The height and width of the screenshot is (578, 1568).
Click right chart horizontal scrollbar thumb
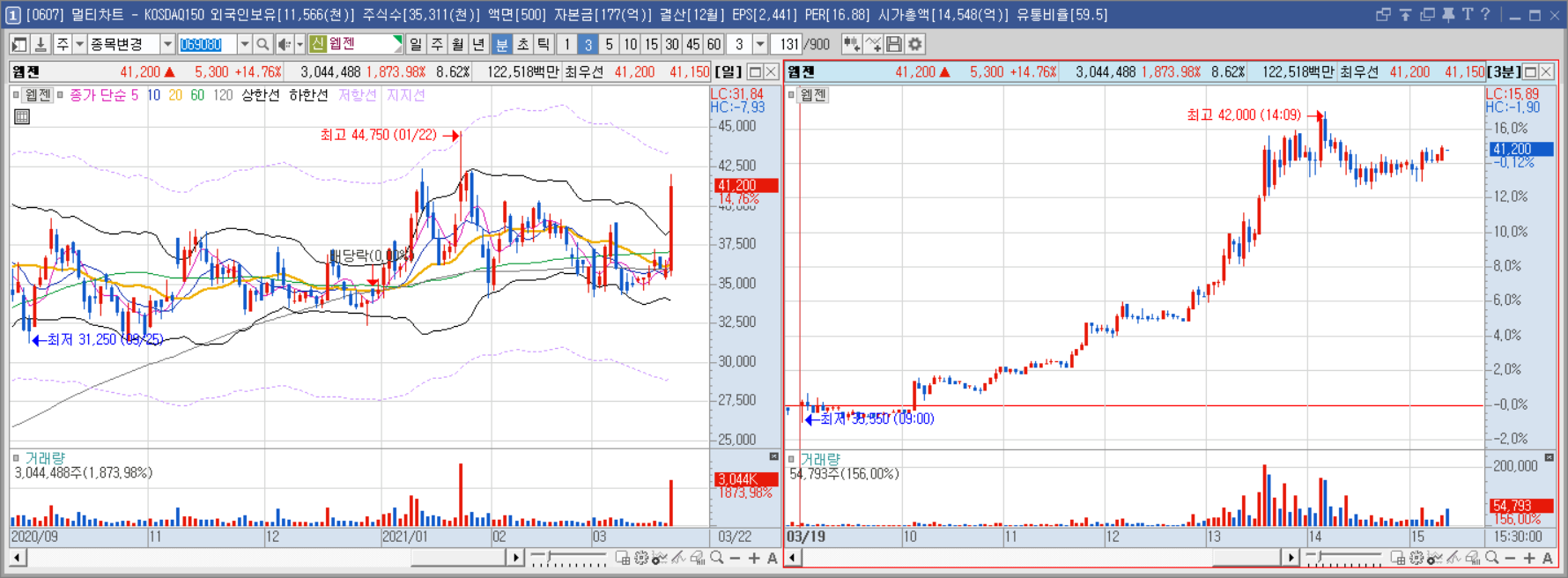(1246, 558)
